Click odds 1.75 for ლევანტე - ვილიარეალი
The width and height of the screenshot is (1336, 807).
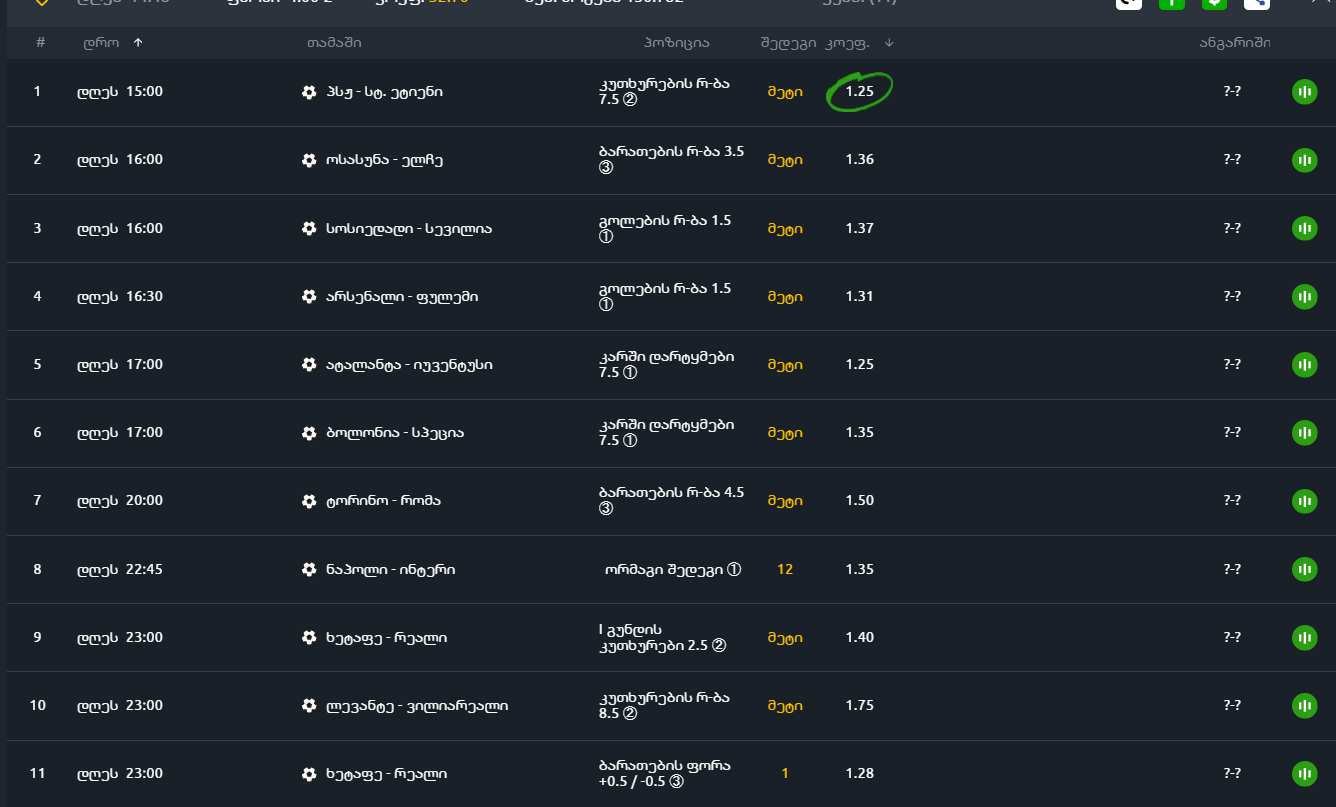pyautogui.click(x=860, y=706)
